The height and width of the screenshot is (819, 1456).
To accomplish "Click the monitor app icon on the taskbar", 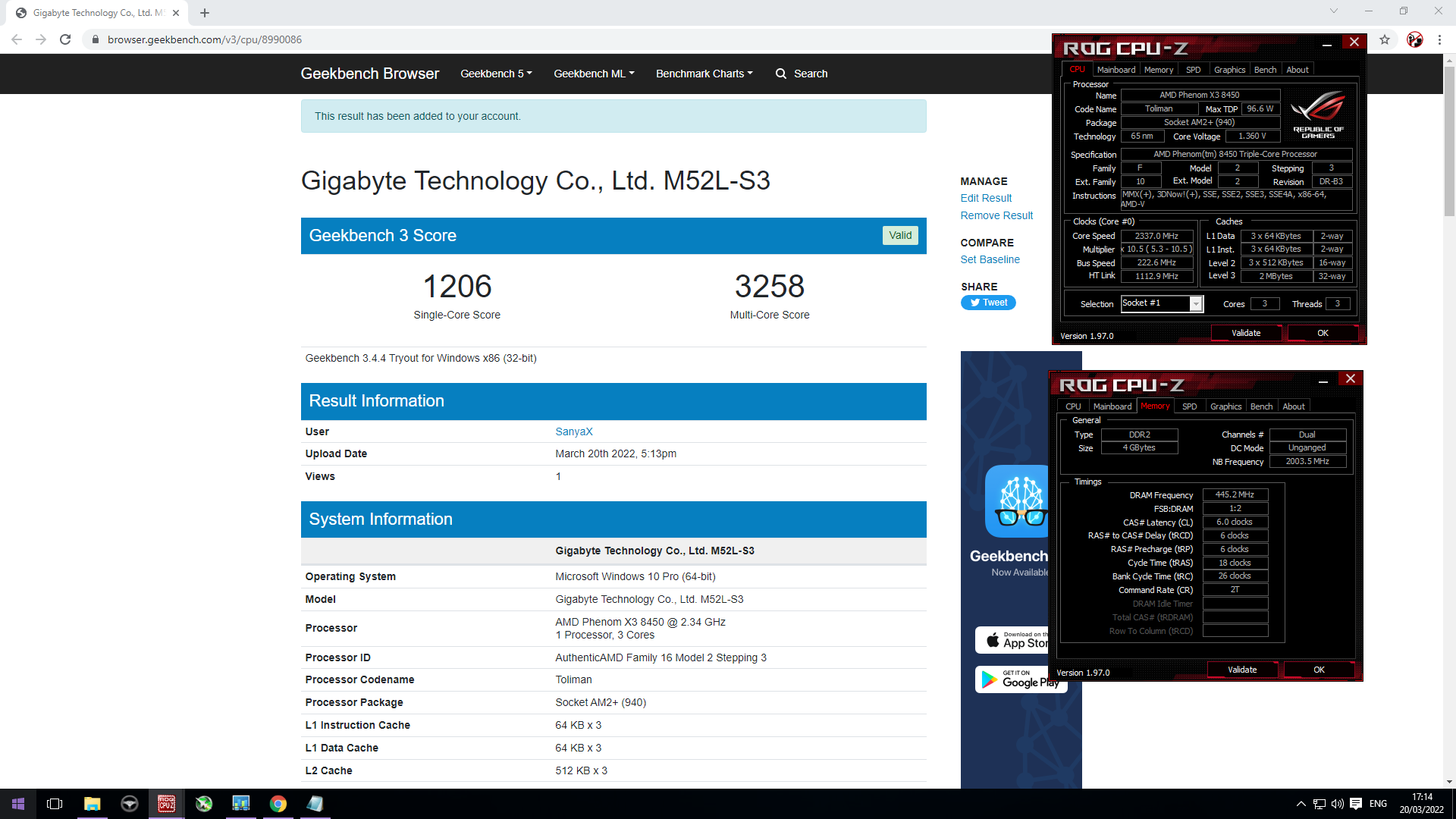I will point(241,804).
